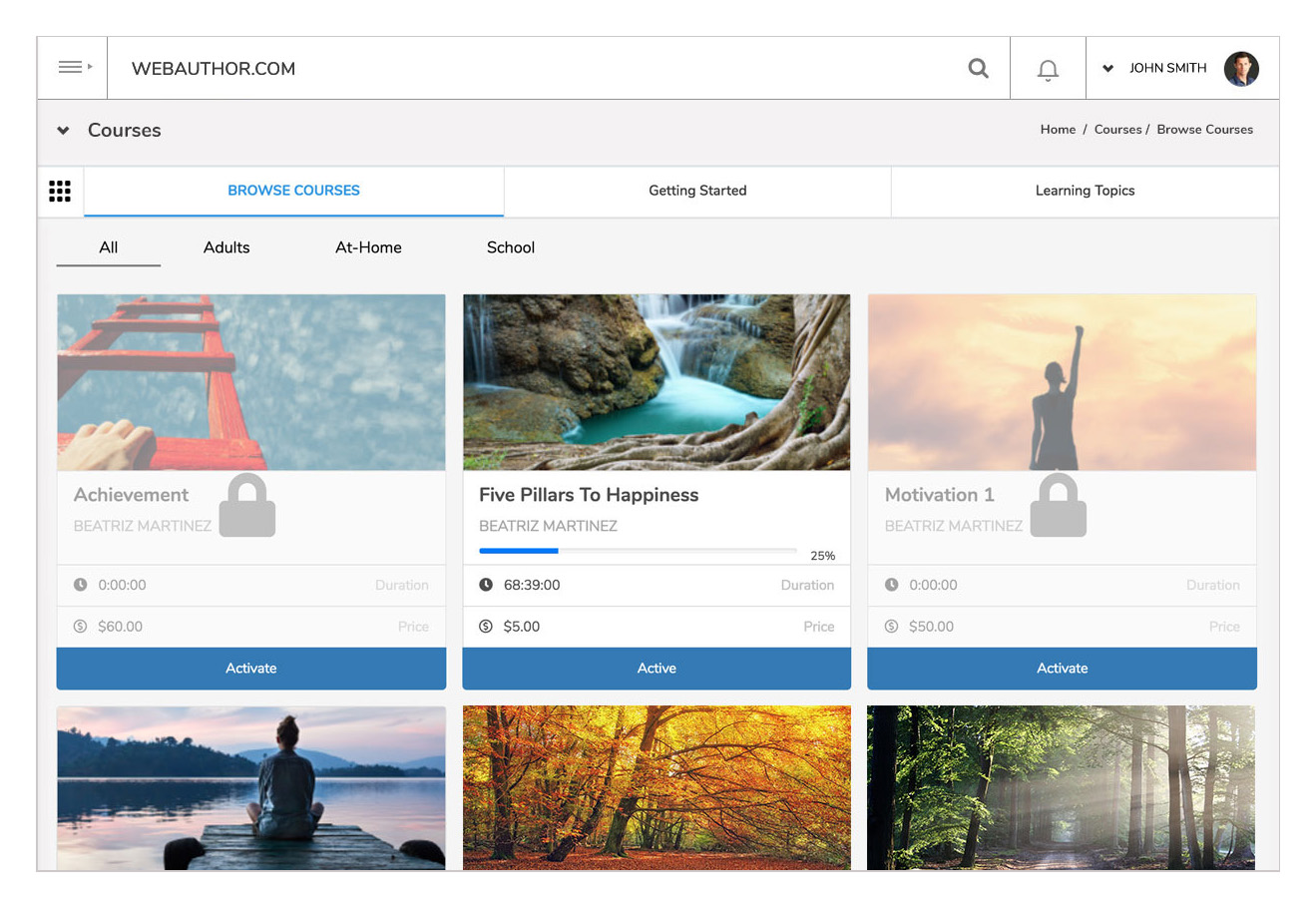Click the lock icon on Motivation 1 course
Screen dimensions: 1316x908
point(1058,506)
